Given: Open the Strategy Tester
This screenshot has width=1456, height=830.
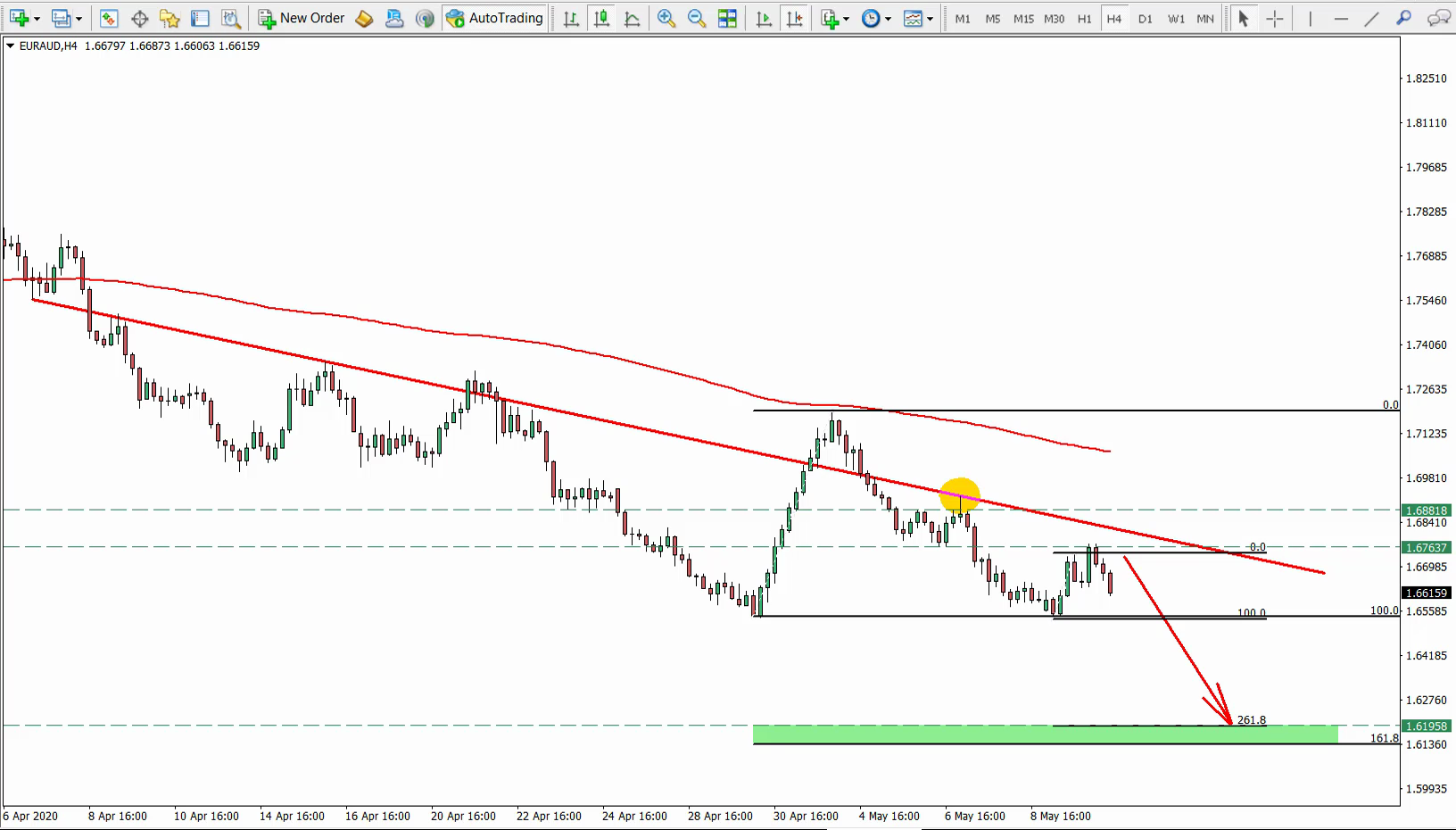Looking at the screenshot, I should pyautogui.click(x=230, y=18).
